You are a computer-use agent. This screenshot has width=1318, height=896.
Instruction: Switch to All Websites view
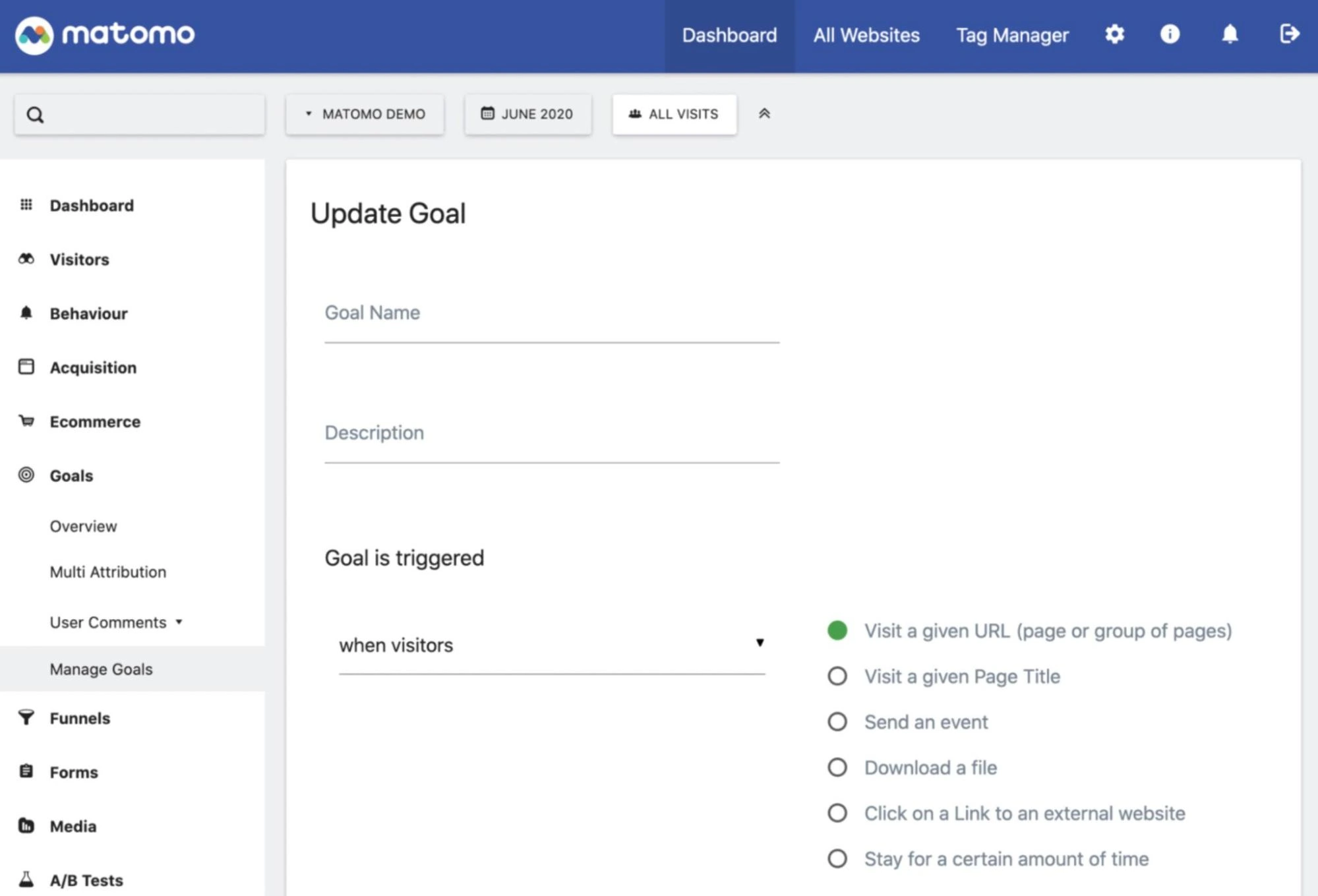coord(866,35)
